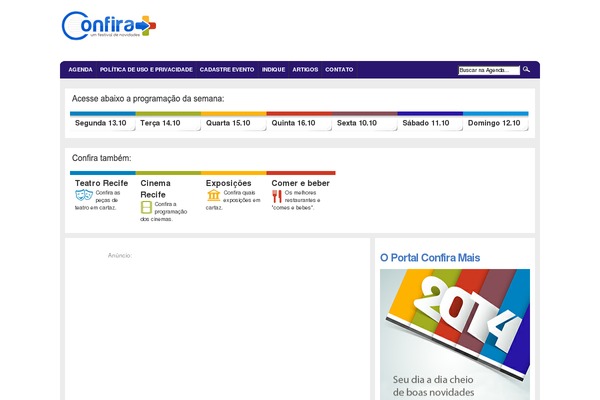Click the O Portal Confira Mais heading
The width and height of the screenshot is (600, 400).
pyautogui.click(x=430, y=258)
